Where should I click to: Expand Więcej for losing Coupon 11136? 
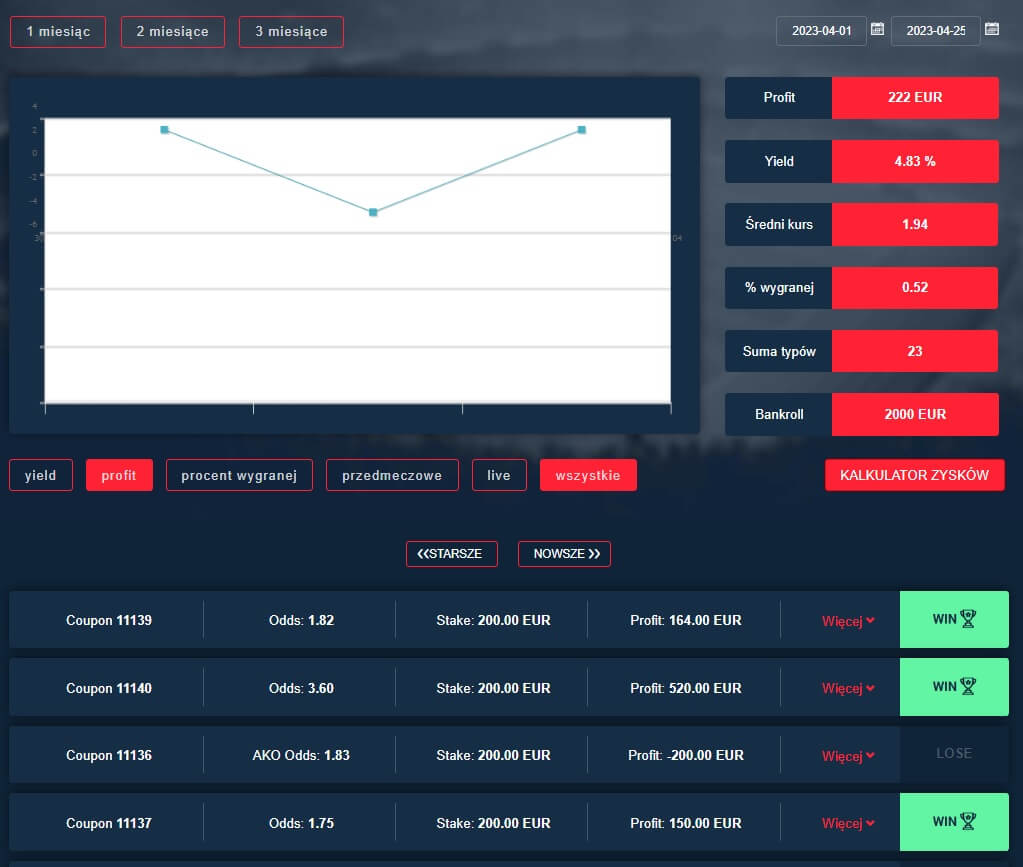(847, 756)
